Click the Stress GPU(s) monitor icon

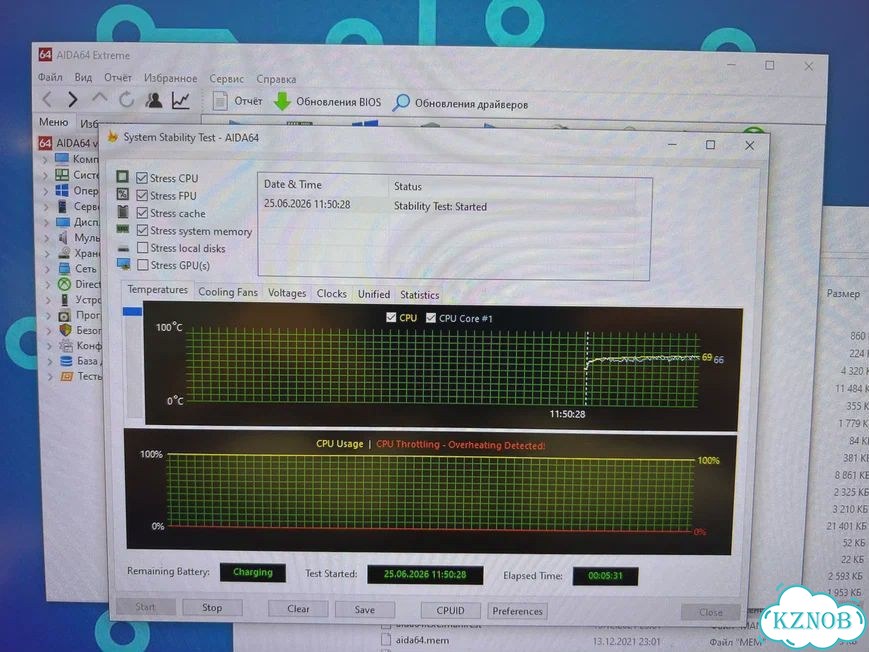tap(124, 264)
